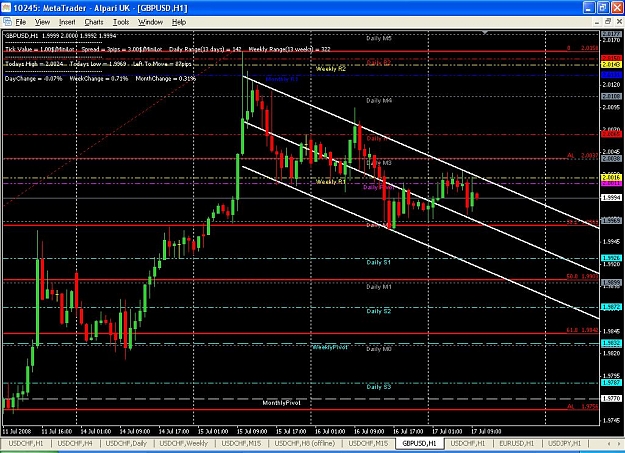The height and width of the screenshot is (453, 625).
Task: Click the "Weekly R2" level label
Action: click(x=331, y=69)
